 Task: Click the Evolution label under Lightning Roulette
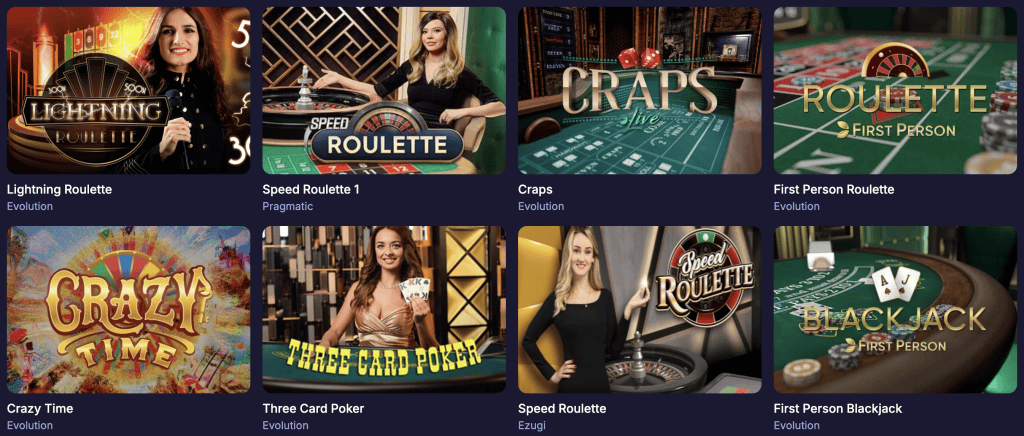click(29, 206)
